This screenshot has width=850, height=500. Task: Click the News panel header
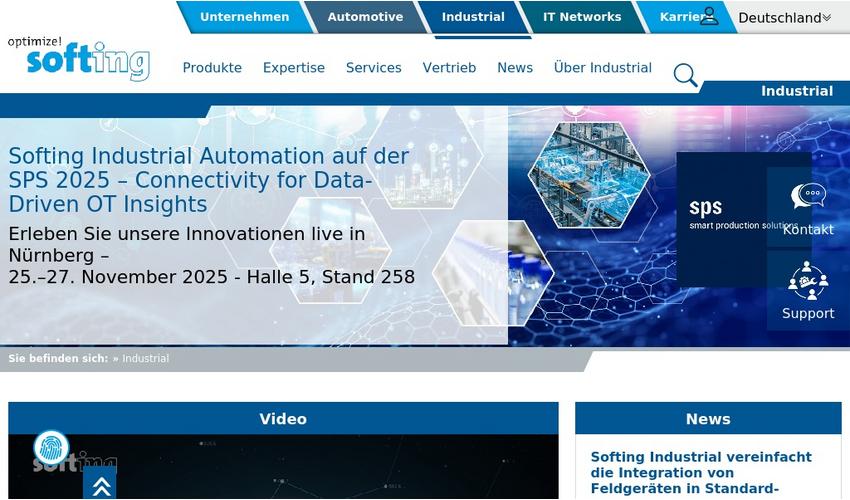tap(708, 419)
